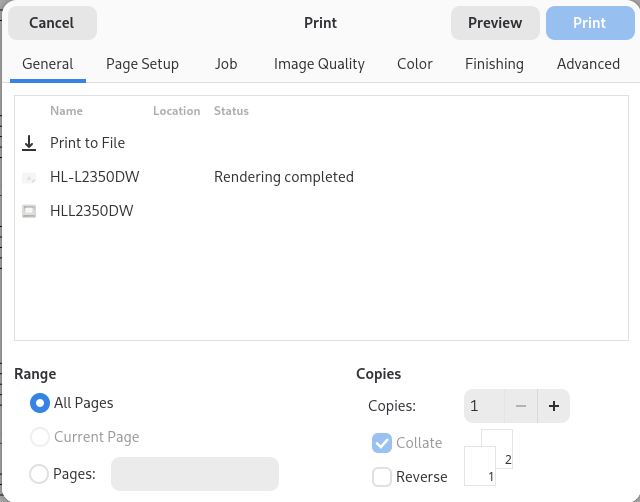This screenshot has height=502, width=640.
Task: Open the Advanced tab
Action: pos(588,64)
